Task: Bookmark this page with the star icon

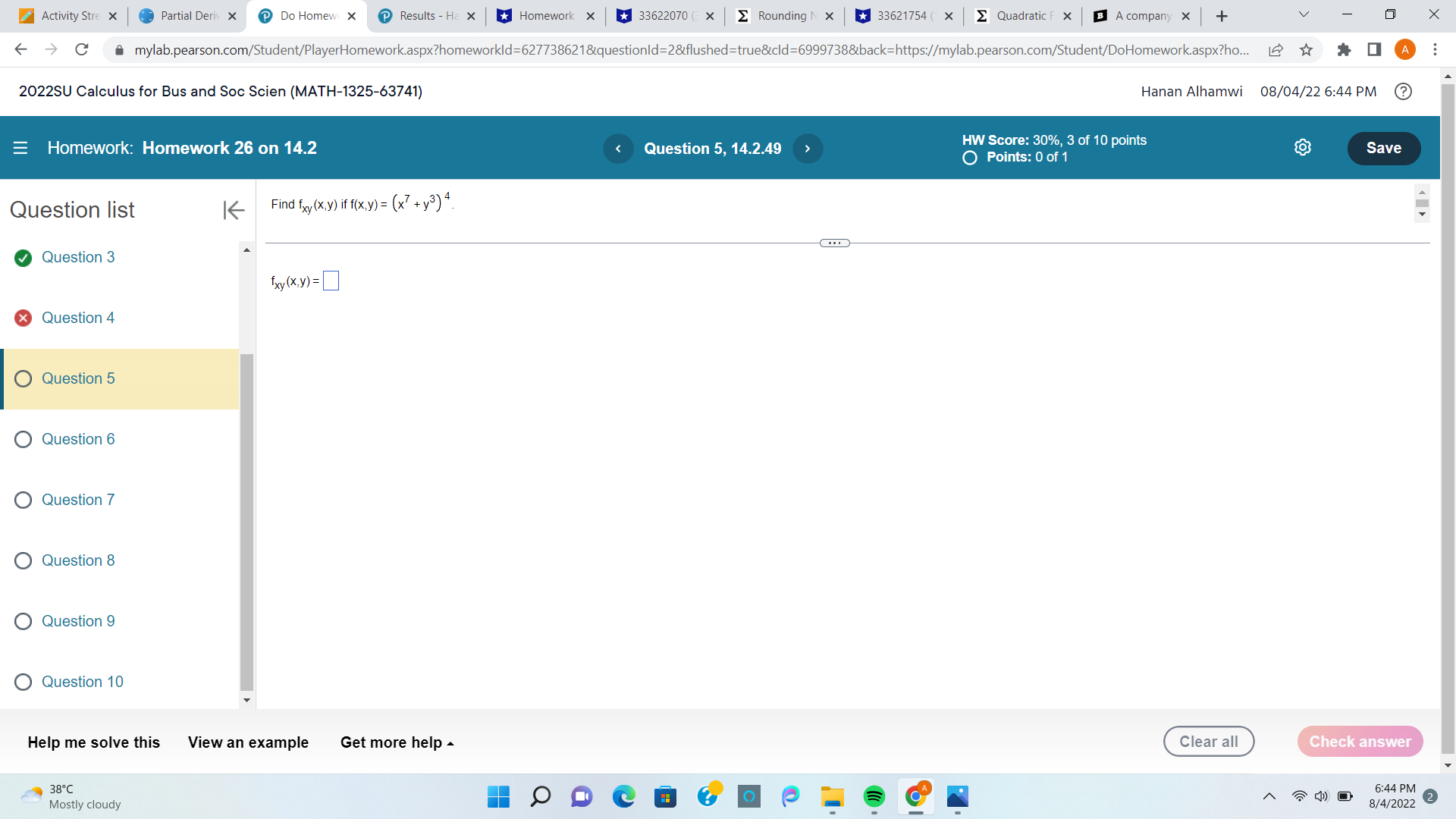Action: 1306,50
